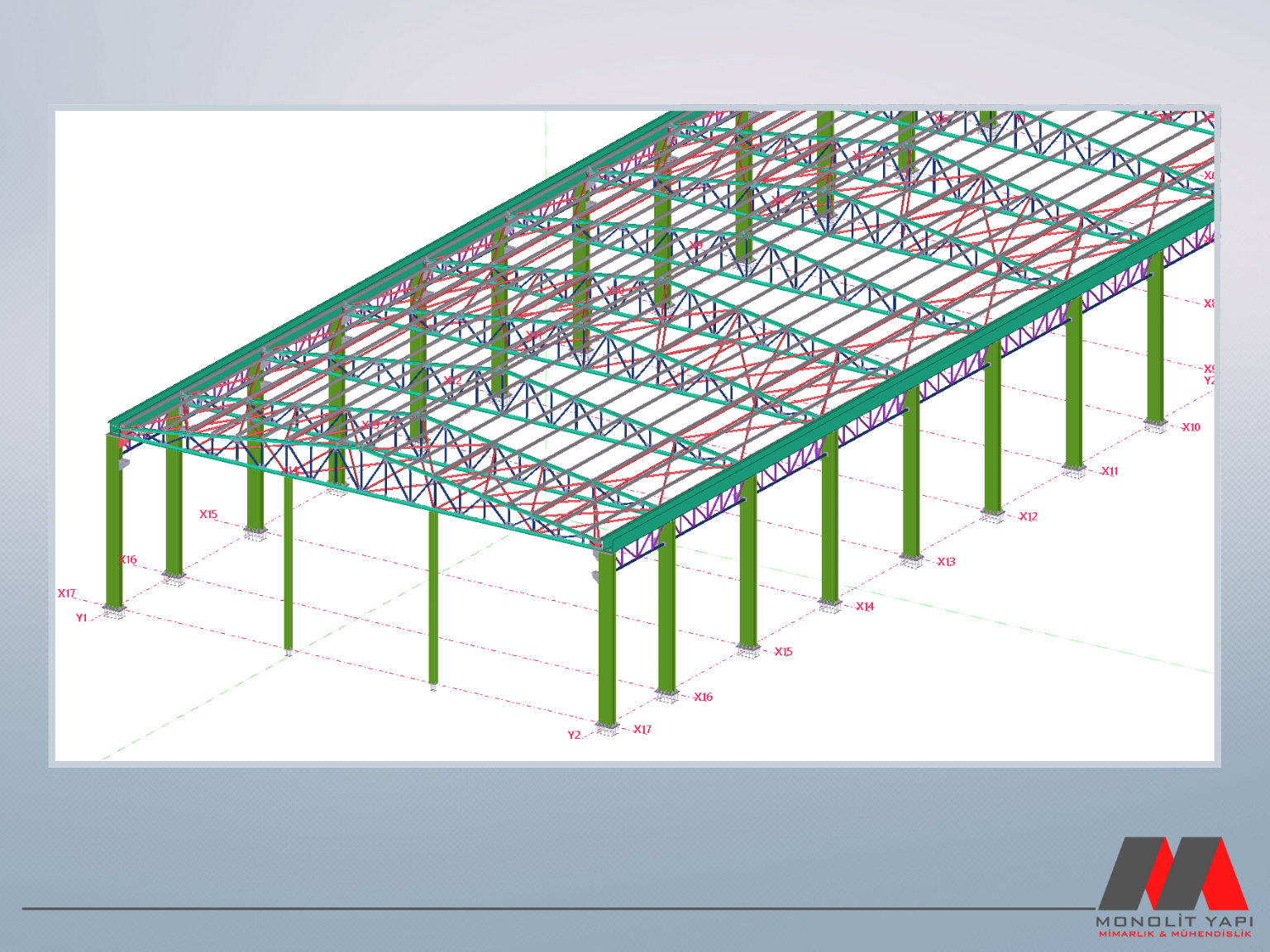The image size is (1270, 952).
Task: Pick the X16 label beside the Y2-side column base
Action: click(x=703, y=697)
